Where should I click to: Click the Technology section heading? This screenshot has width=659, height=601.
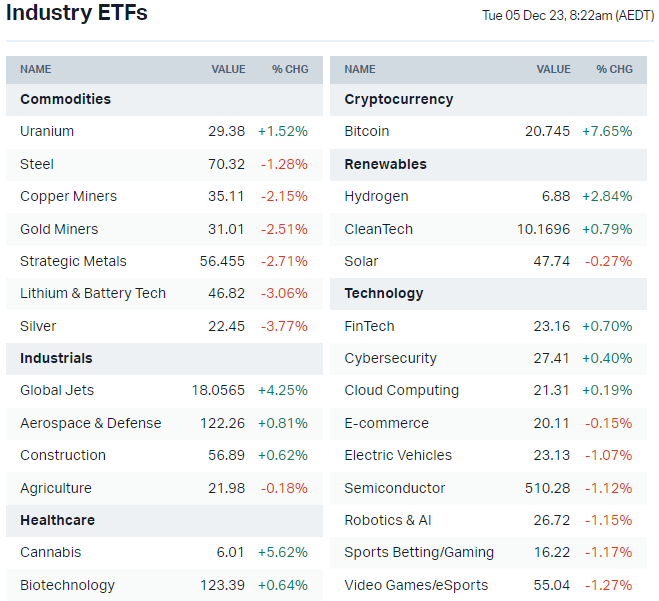[384, 293]
